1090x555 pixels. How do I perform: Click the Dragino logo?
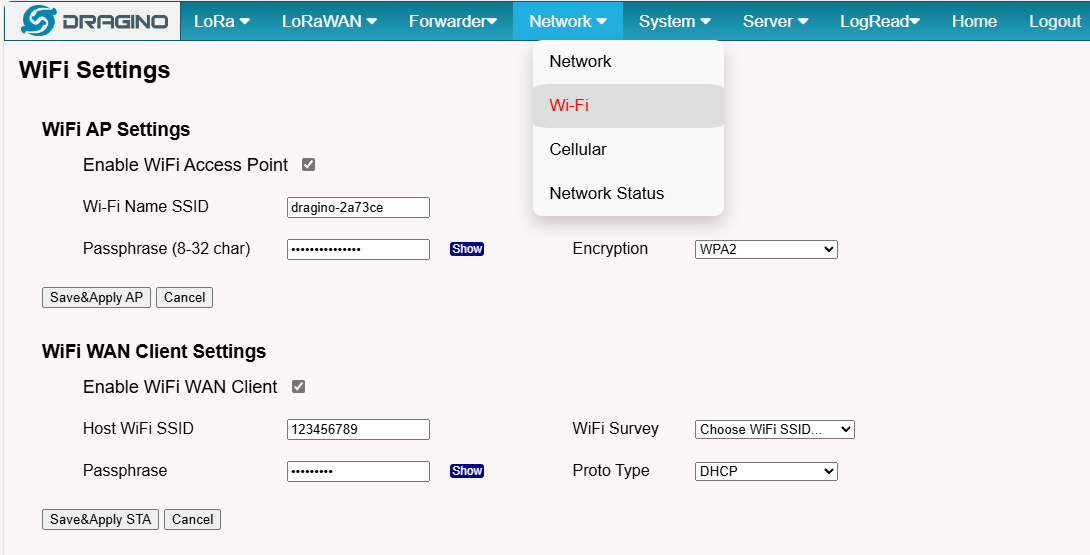tap(94, 21)
